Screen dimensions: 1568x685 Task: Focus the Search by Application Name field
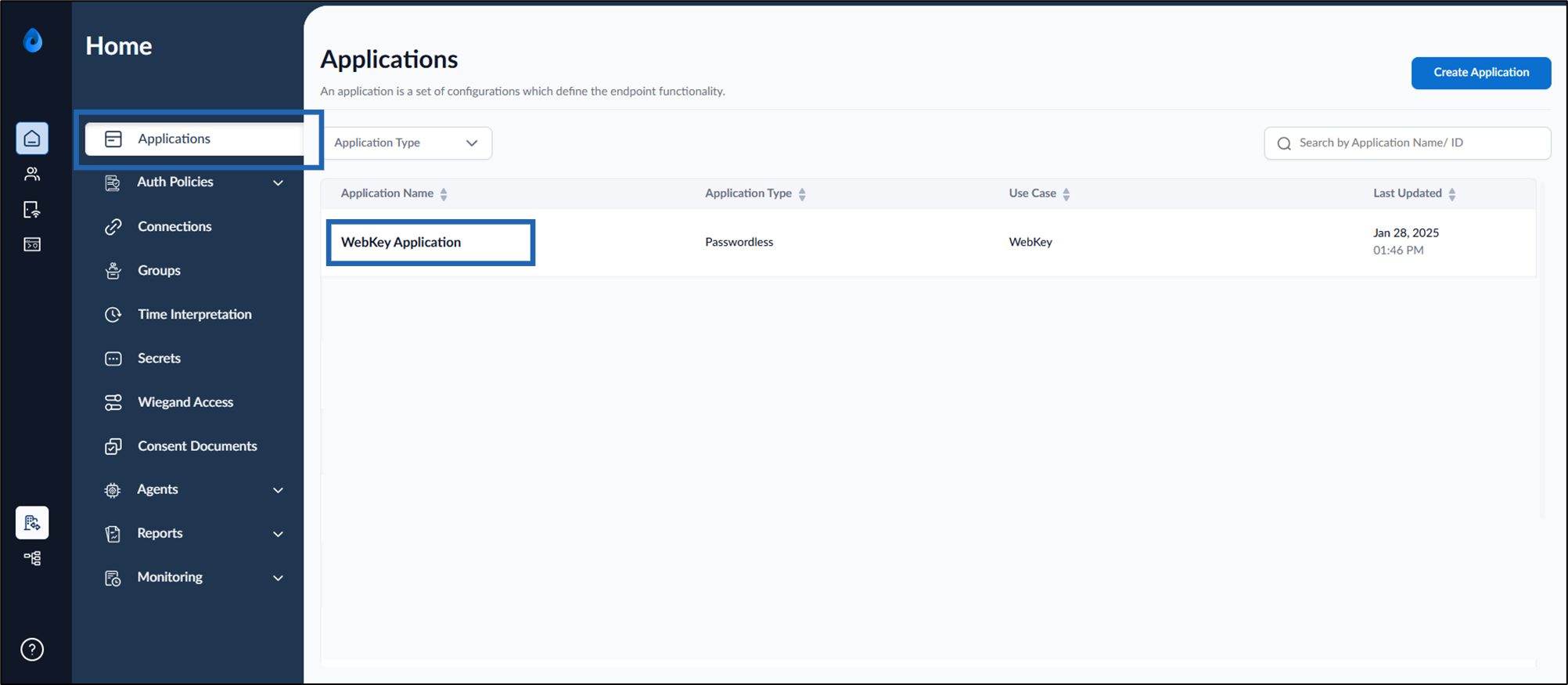click(x=1407, y=143)
